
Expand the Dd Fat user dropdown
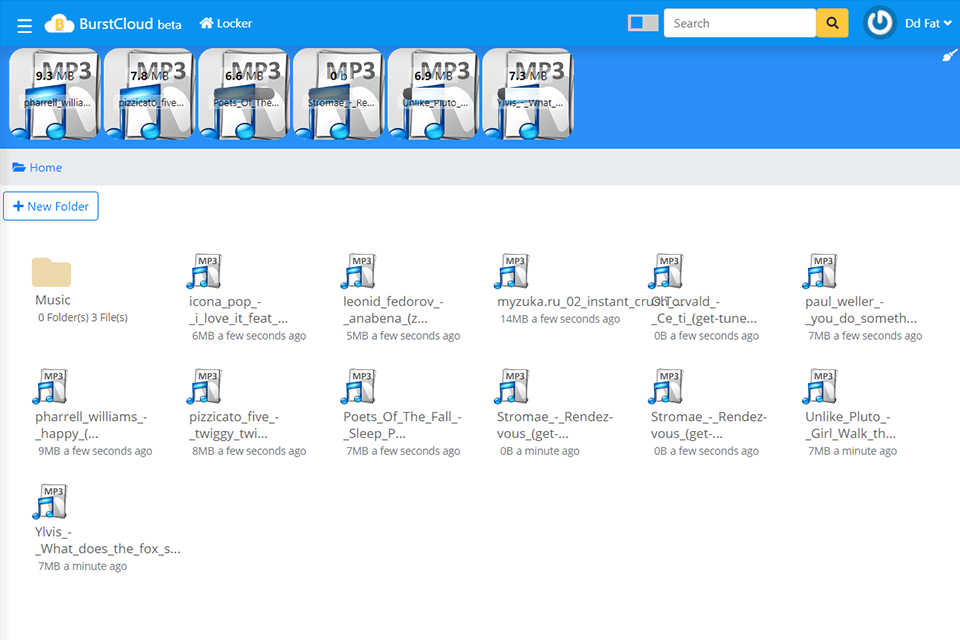928,23
